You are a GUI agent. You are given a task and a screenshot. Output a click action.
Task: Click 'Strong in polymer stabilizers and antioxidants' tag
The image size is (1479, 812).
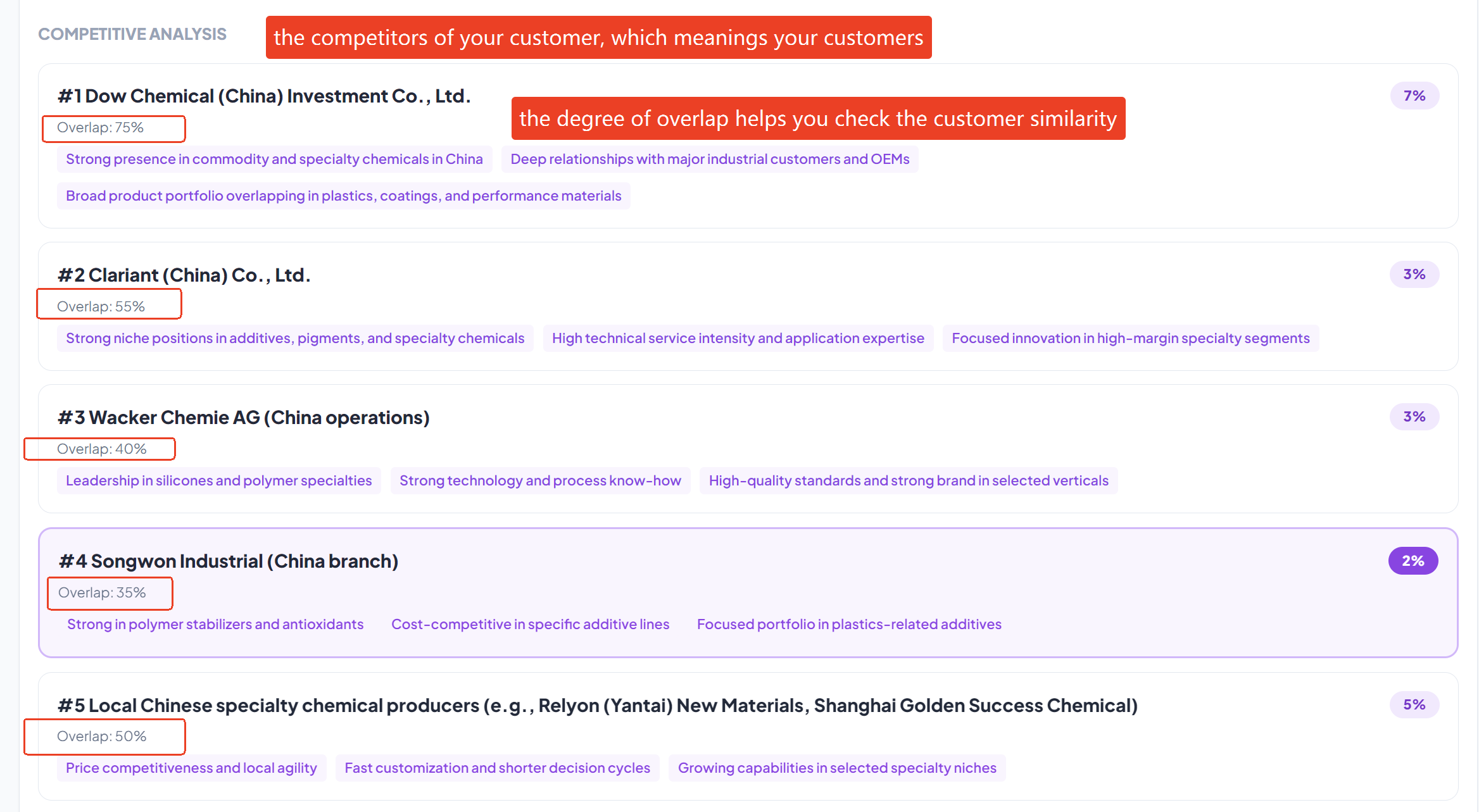(x=215, y=624)
